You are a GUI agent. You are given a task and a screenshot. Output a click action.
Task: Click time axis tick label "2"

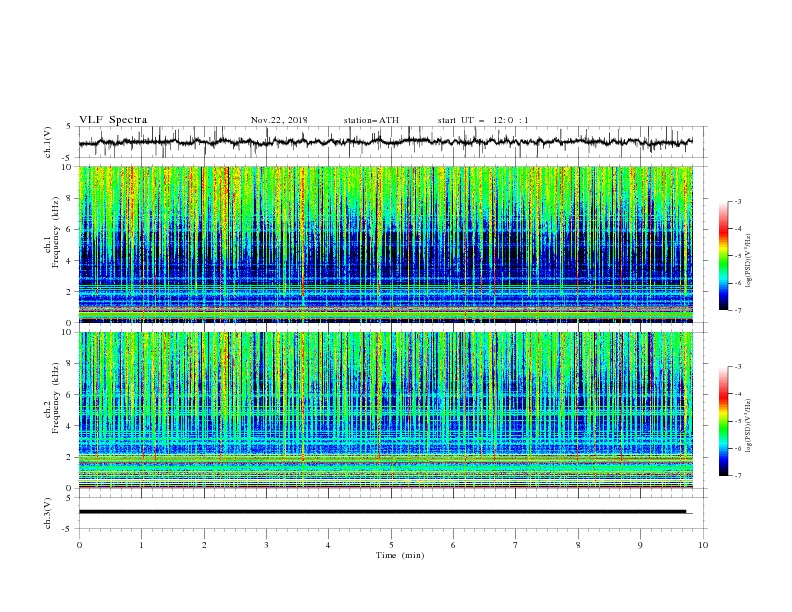coord(204,545)
